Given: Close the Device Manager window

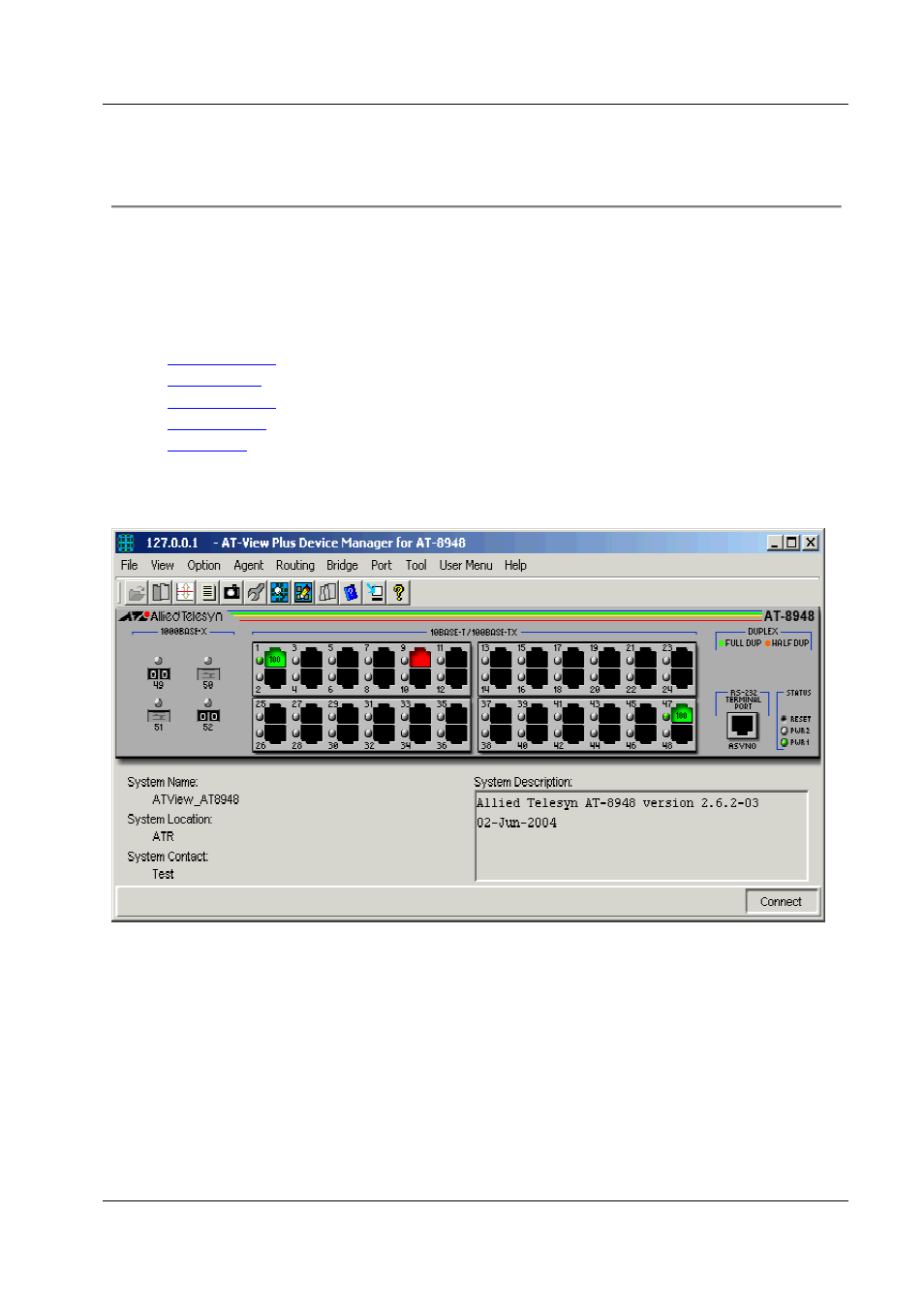Looking at the screenshot, I should (811, 543).
